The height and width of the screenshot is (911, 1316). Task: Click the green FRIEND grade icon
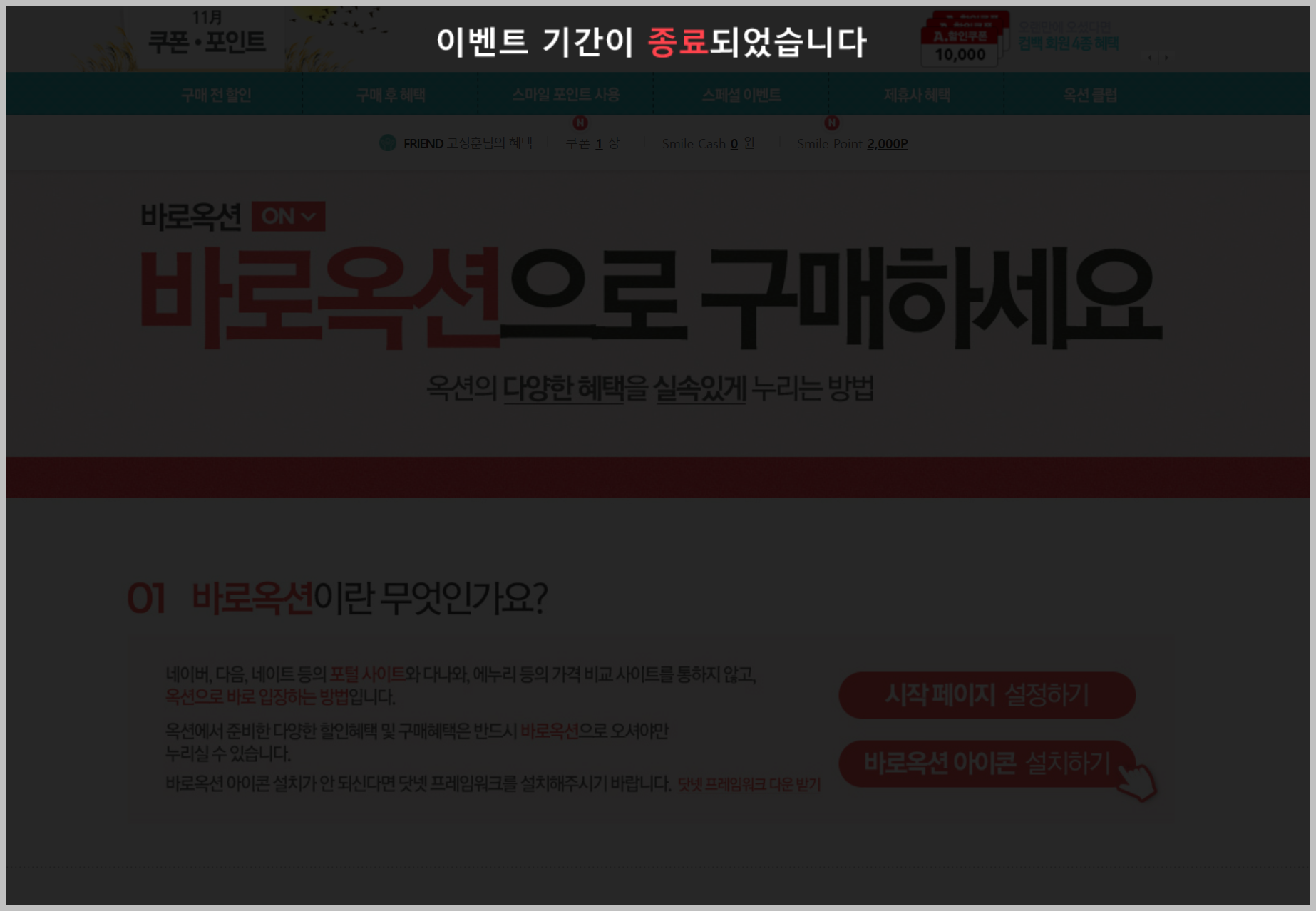pos(387,143)
